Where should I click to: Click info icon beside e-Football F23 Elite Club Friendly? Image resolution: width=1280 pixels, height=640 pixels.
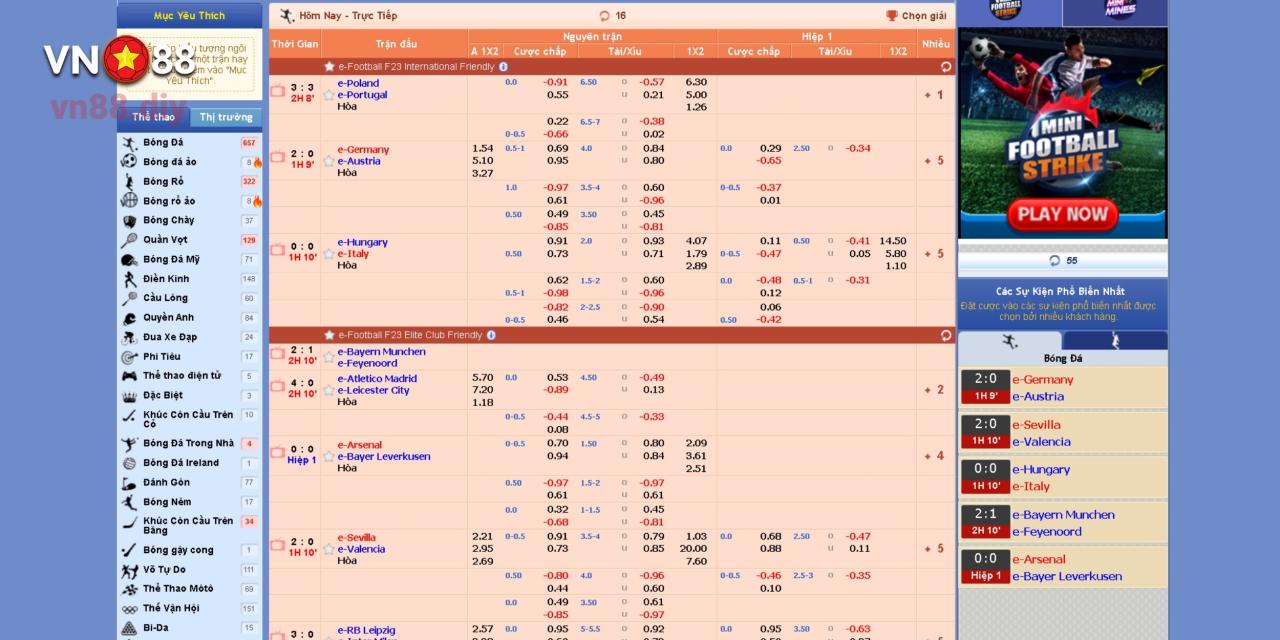point(491,335)
